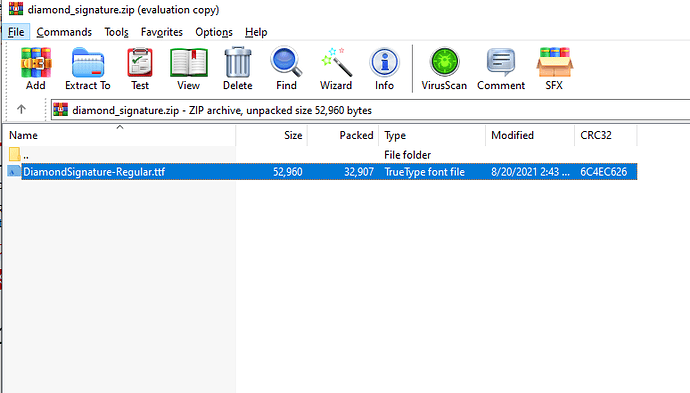This screenshot has width=690, height=393.
Task: Go up one level arrow
Action: 21,109
